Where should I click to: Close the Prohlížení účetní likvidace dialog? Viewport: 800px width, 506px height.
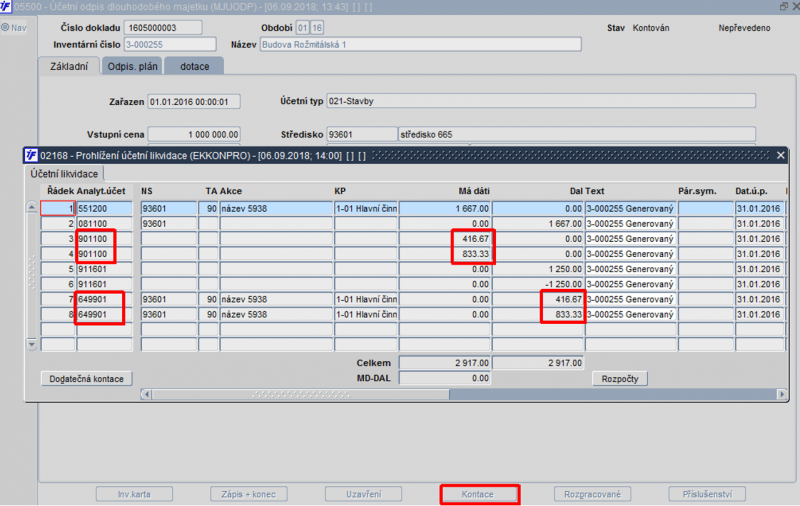click(780, 155)
